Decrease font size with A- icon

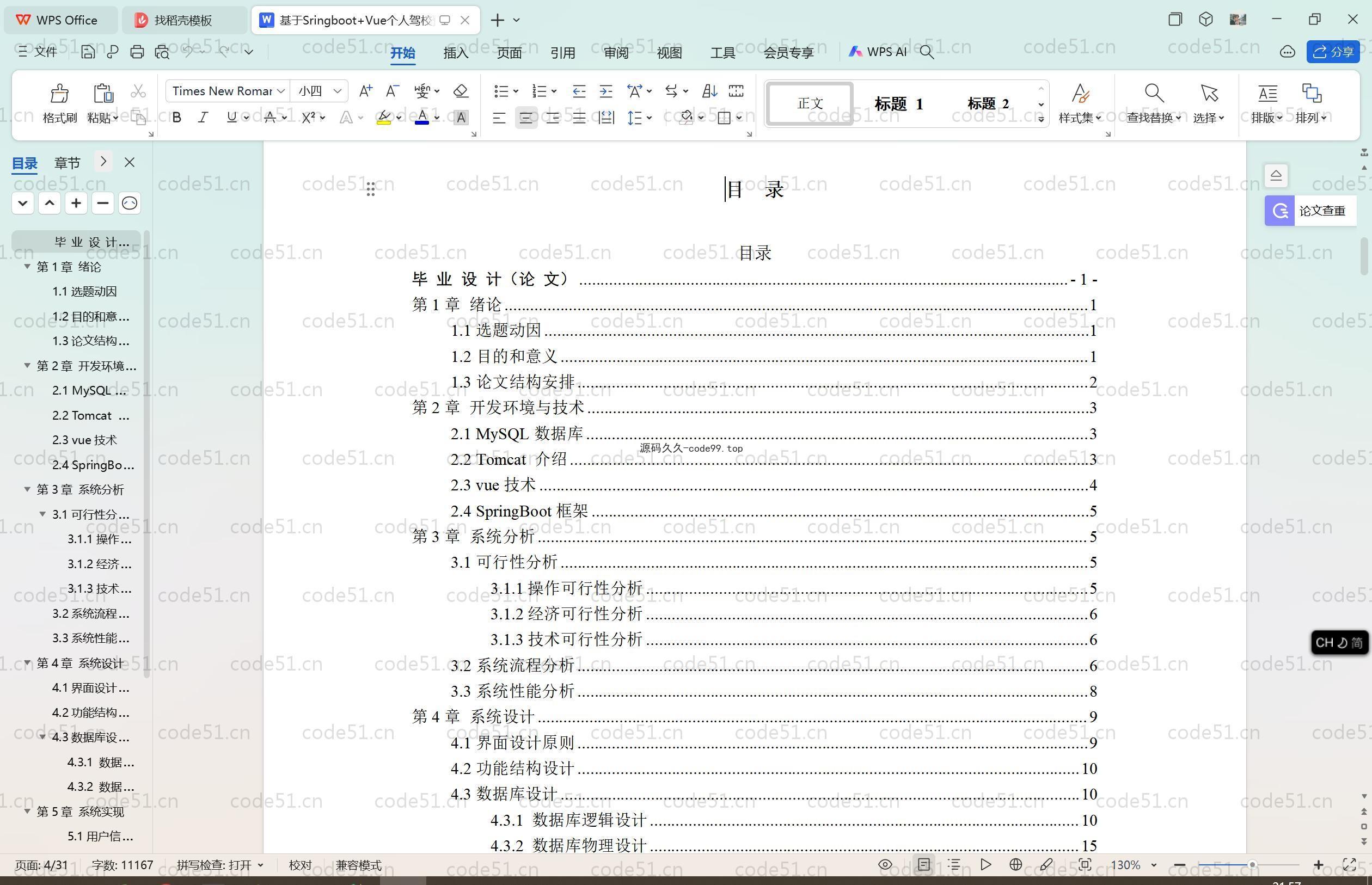click(392, 91)
